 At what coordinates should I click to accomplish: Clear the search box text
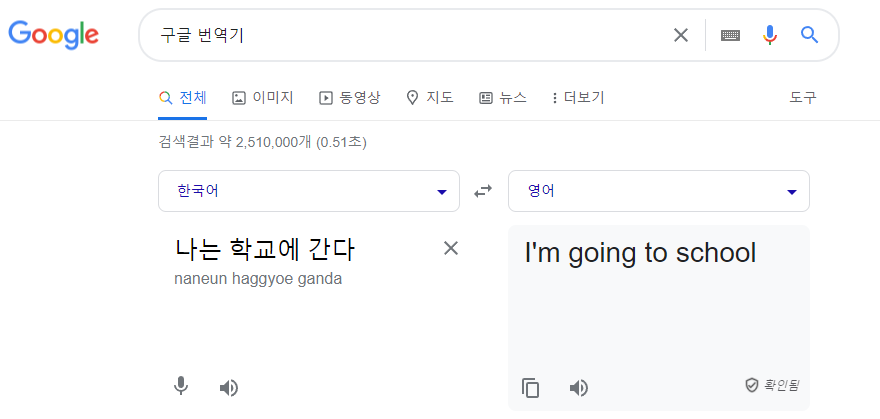680,35
